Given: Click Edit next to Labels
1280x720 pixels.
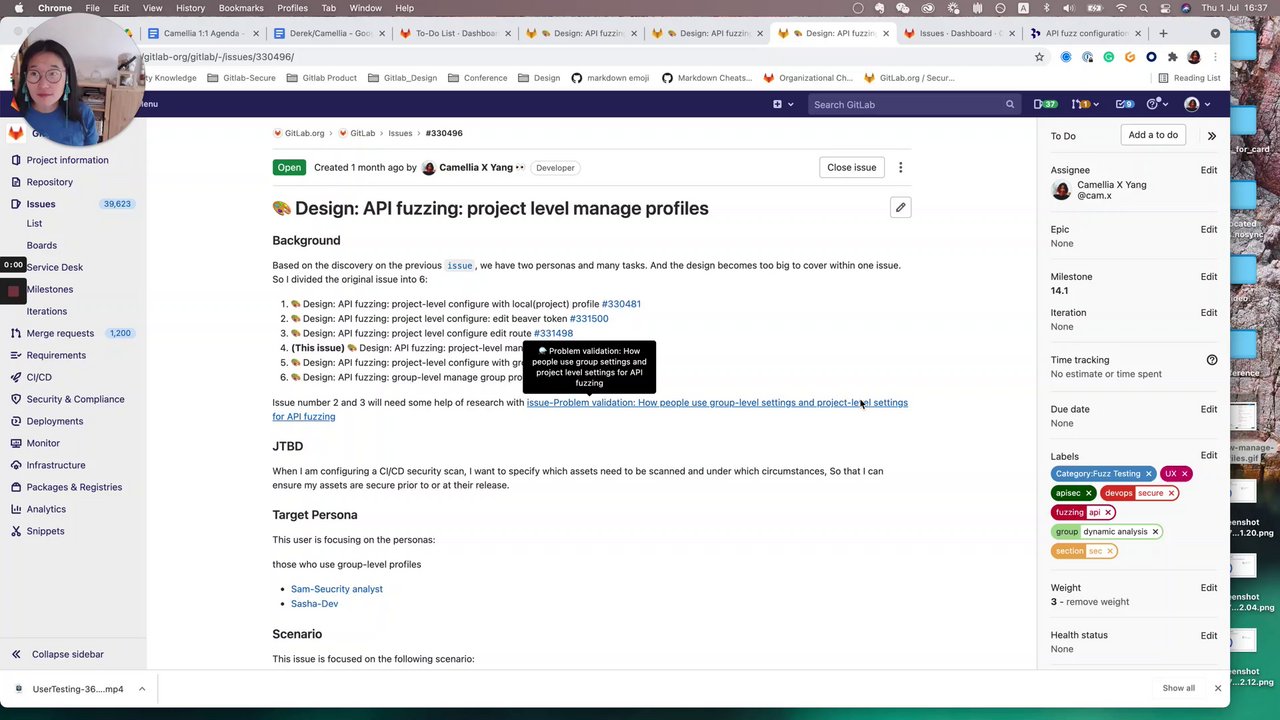Looking at the screenshot, I should [1208, 456].
